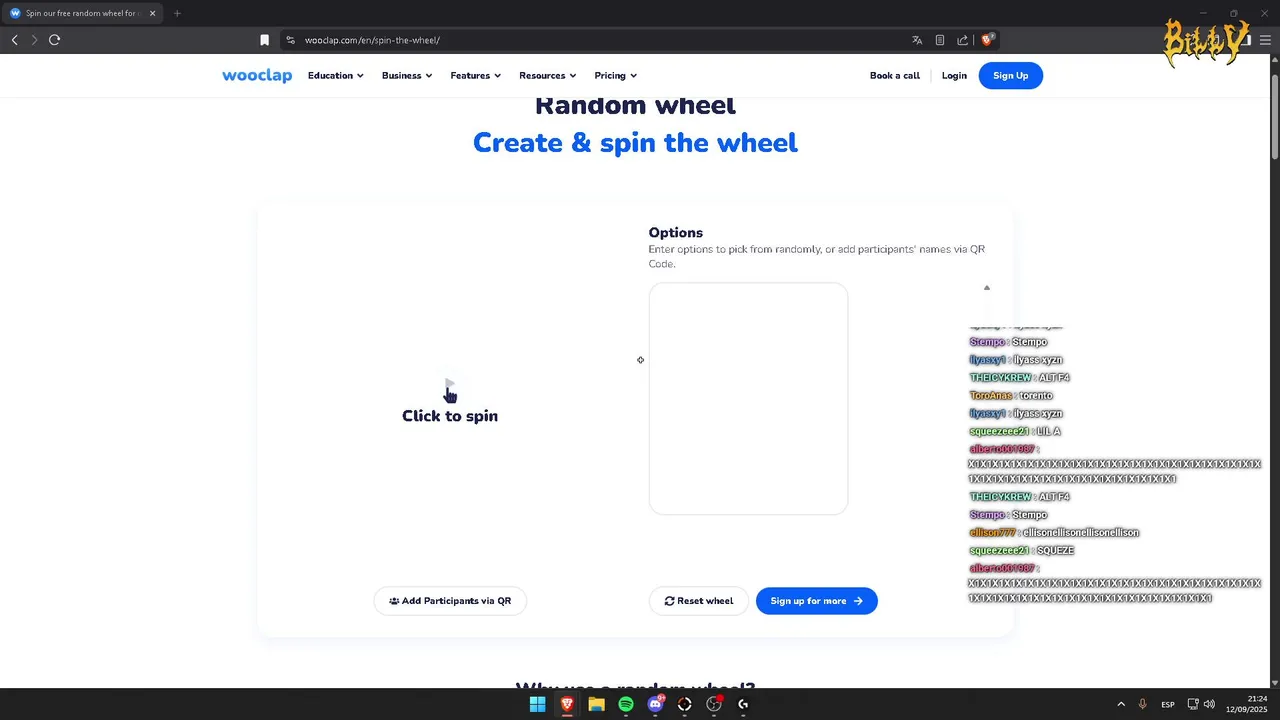Click the Sign Up button
The height and width of the screenshot is (720, 1280).
[1010, 75]
